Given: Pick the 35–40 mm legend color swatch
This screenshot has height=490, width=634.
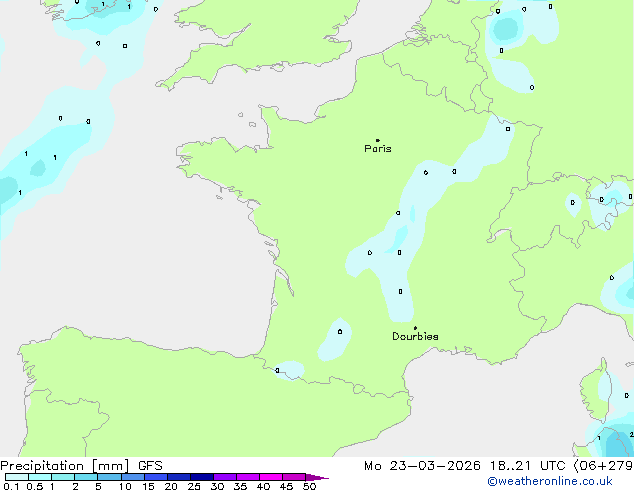Looking at the screenshot, I should 248,477.
